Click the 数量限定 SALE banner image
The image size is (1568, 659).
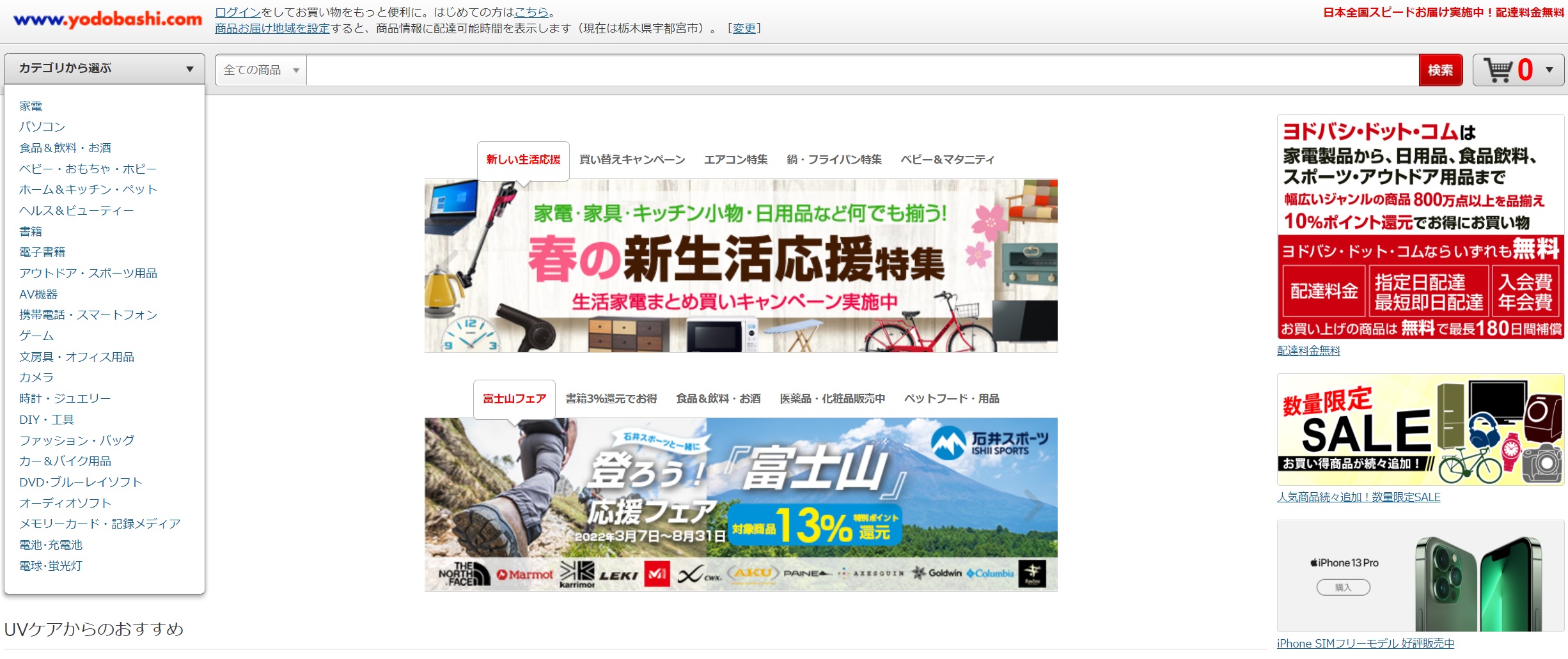tap(1420, 430)
